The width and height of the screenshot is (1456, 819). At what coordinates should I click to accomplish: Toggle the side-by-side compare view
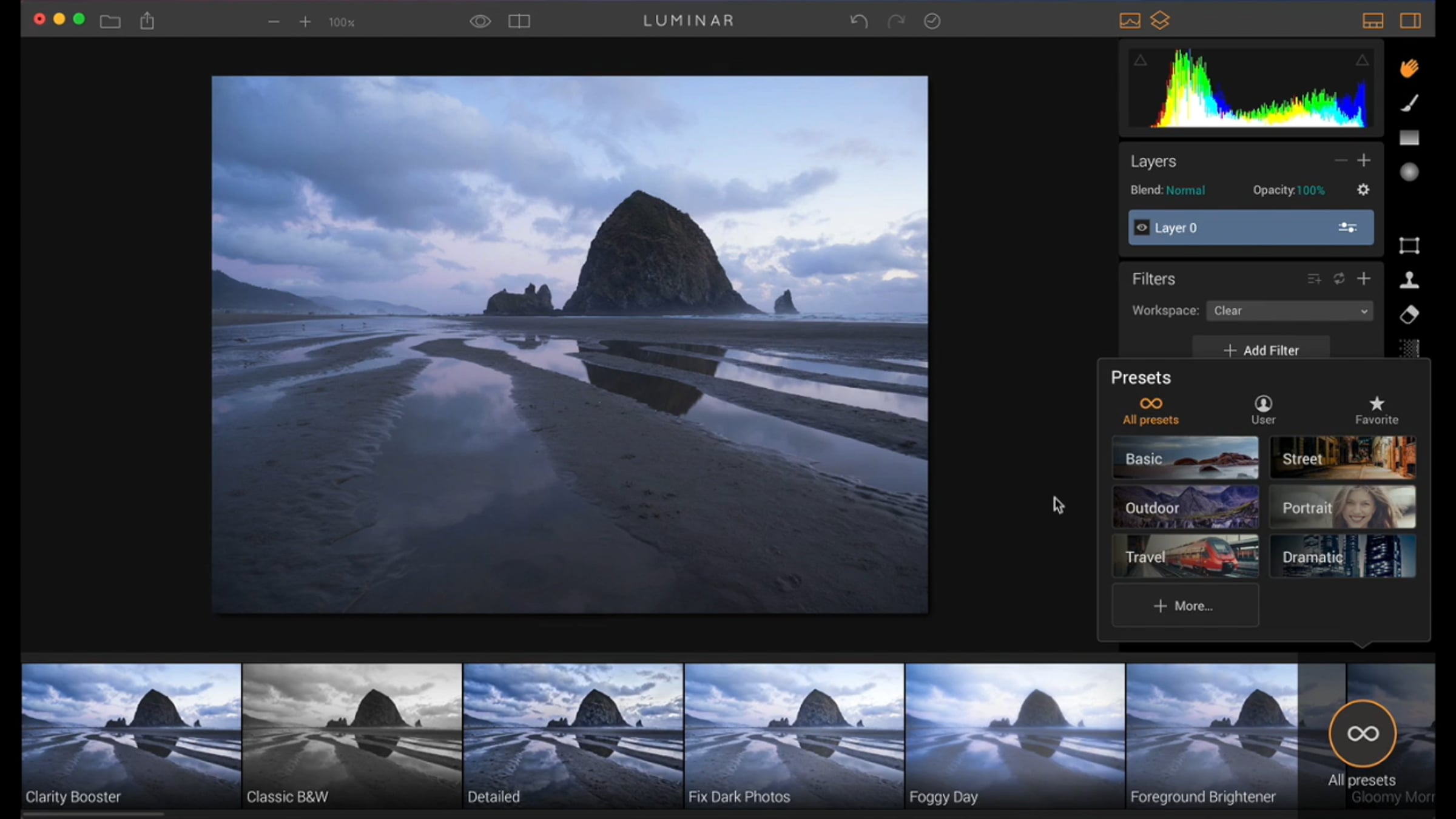coord(519,21)
